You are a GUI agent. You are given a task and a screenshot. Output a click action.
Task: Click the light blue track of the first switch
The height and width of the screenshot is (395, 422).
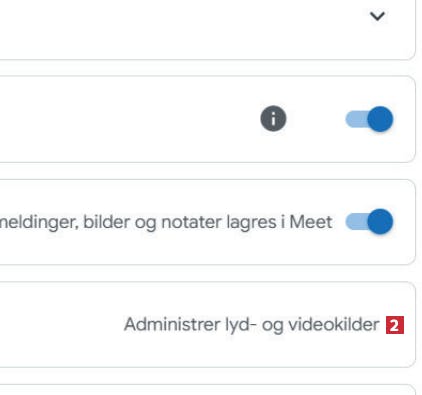pyautogui.click(x=356, y=119)
